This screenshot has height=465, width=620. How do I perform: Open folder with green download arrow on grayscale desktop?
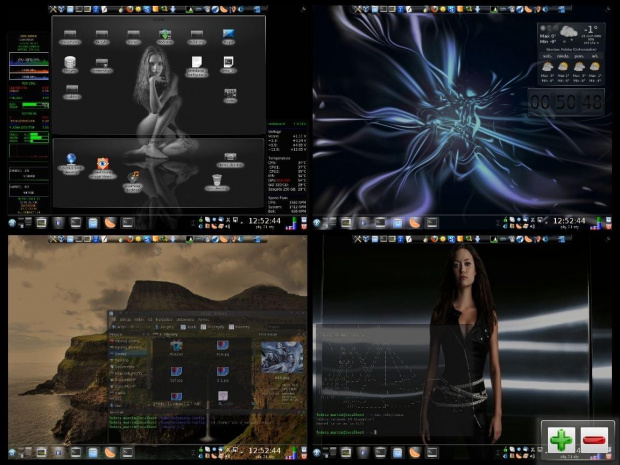click(165, 36)
